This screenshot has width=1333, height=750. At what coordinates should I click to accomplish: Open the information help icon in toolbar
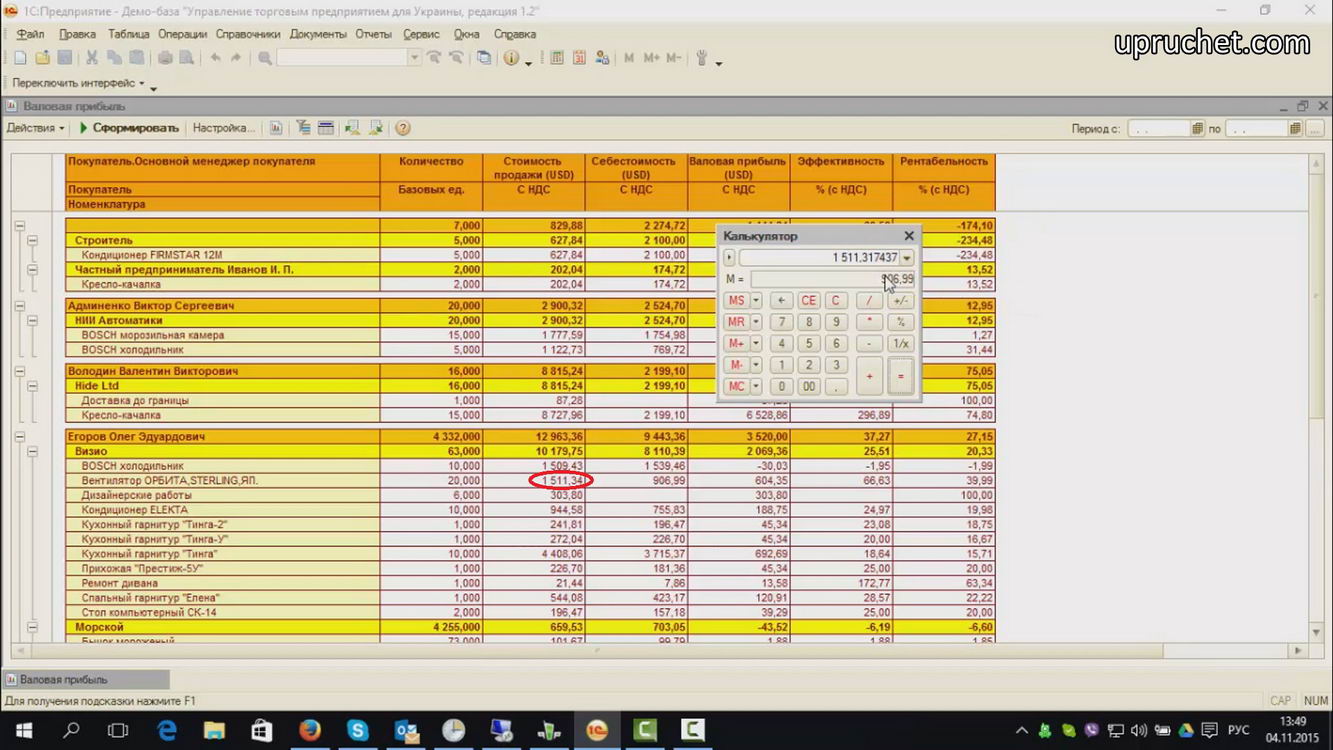[x=511, y=58]
